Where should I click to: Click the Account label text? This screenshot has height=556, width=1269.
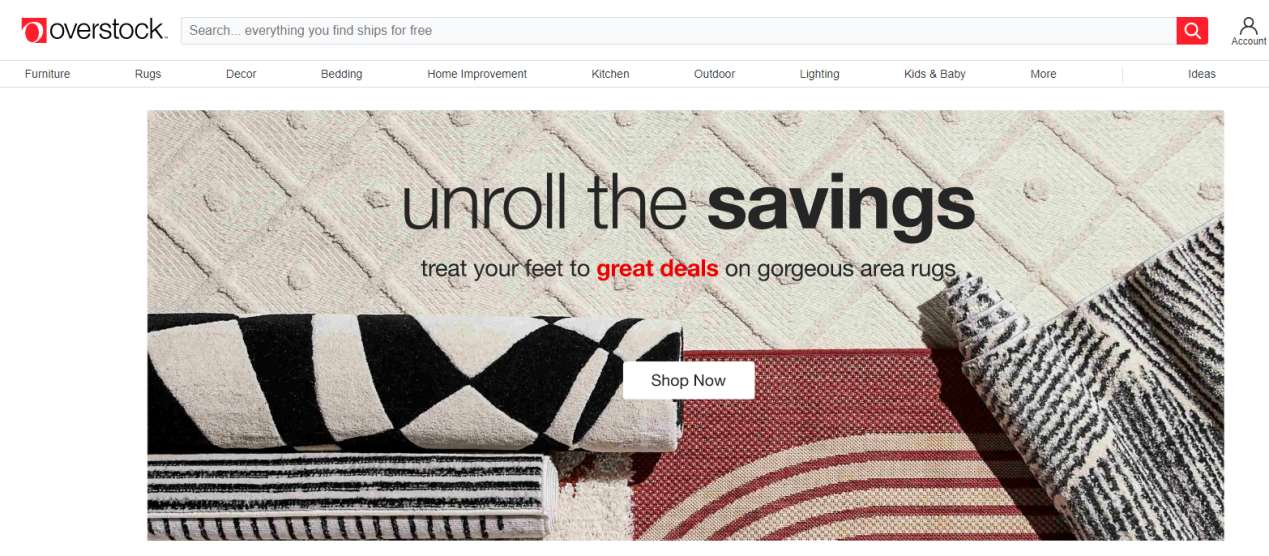coord(1249,42)
